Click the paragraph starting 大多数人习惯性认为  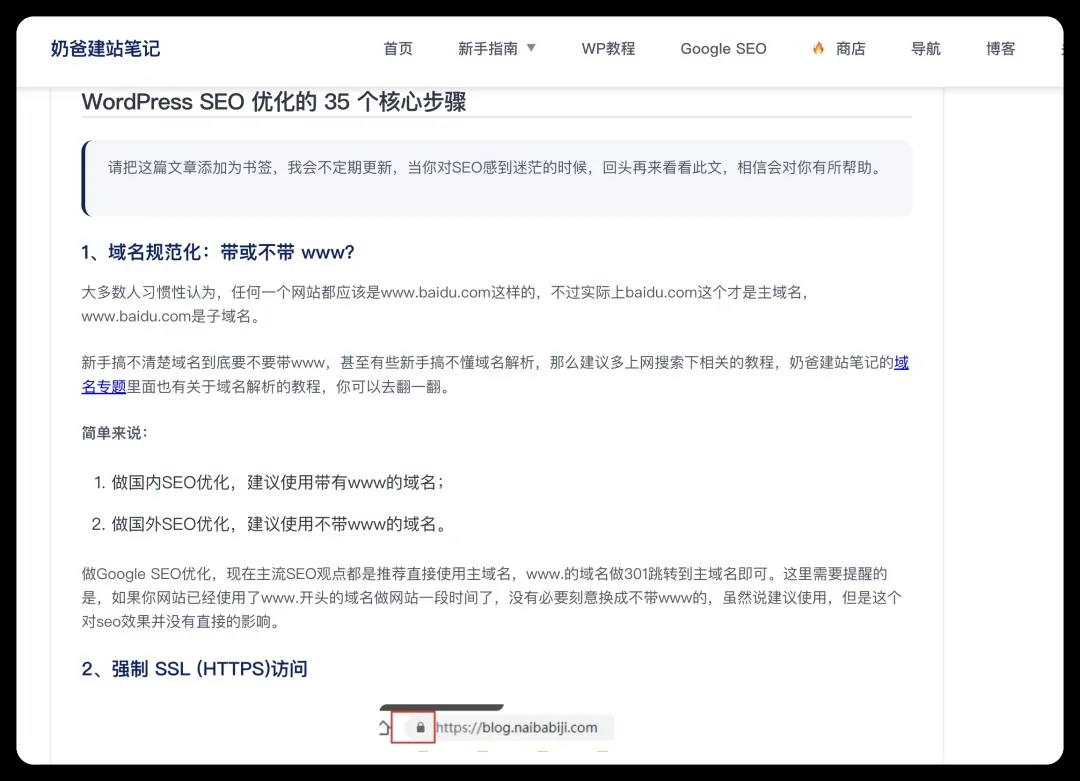click(445, 304)
